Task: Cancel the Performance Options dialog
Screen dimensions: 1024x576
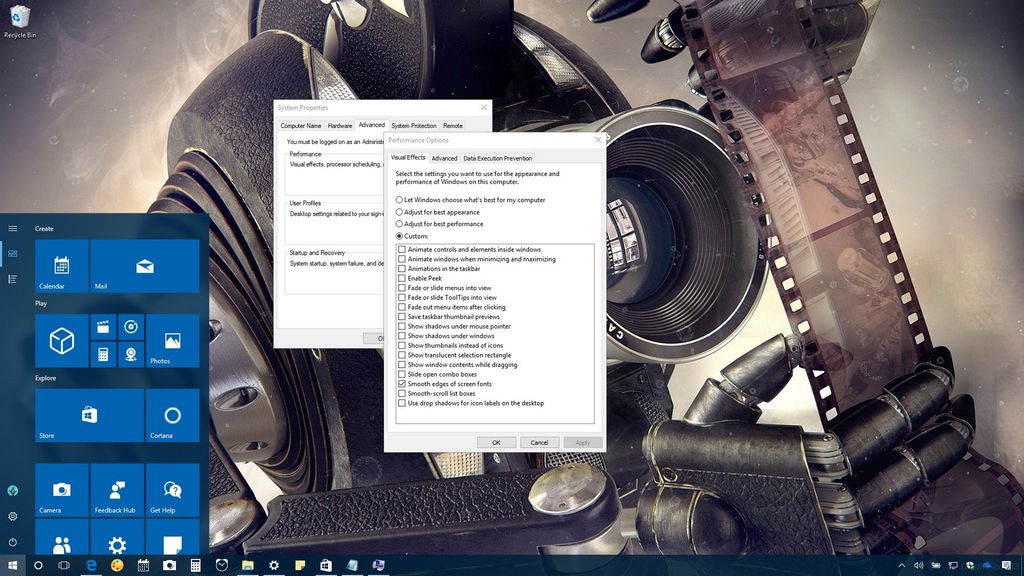Action: pyautogui.click(x=539, y=442)
